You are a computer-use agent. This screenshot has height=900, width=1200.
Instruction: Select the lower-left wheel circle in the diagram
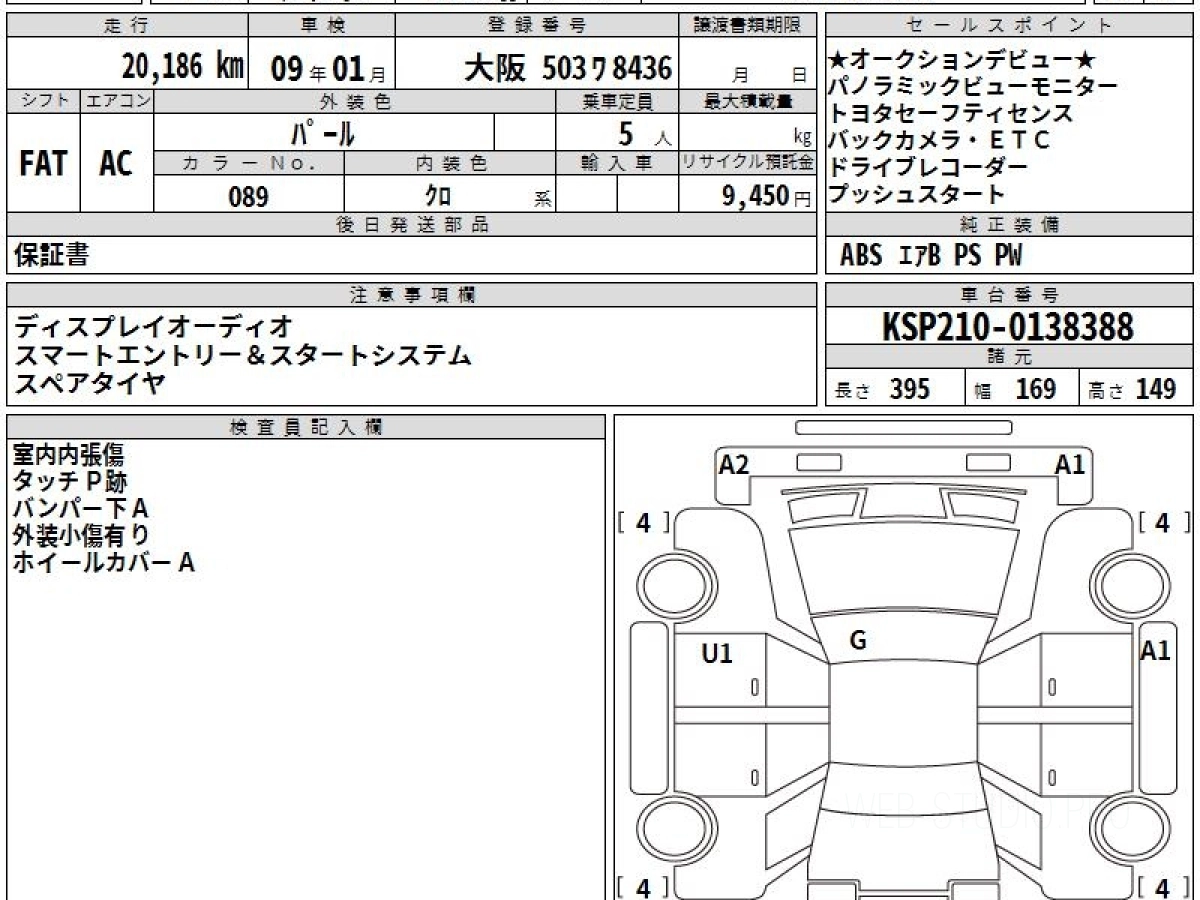click(670, 829)
